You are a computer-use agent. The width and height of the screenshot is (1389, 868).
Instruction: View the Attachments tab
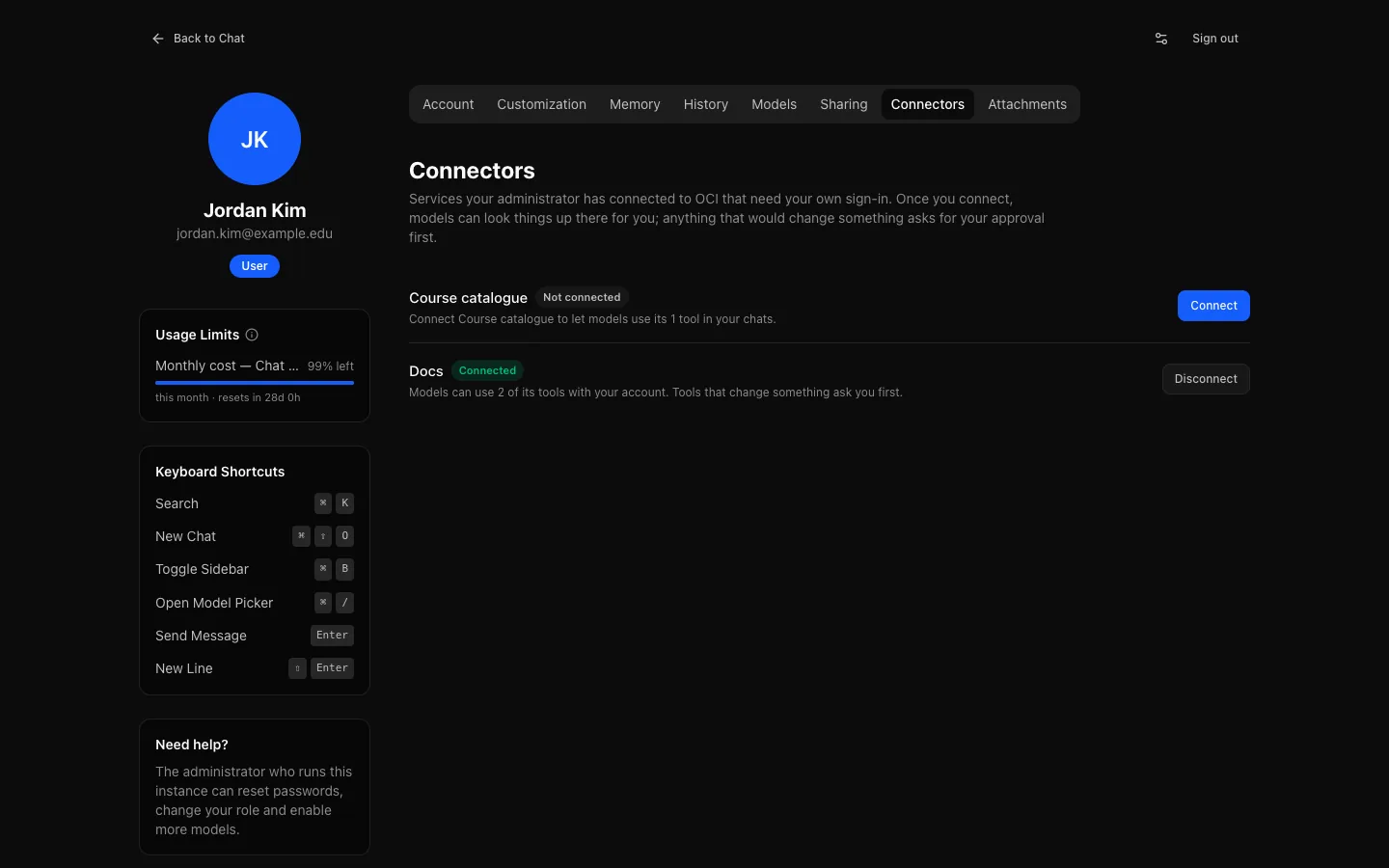coord(1027,104)
